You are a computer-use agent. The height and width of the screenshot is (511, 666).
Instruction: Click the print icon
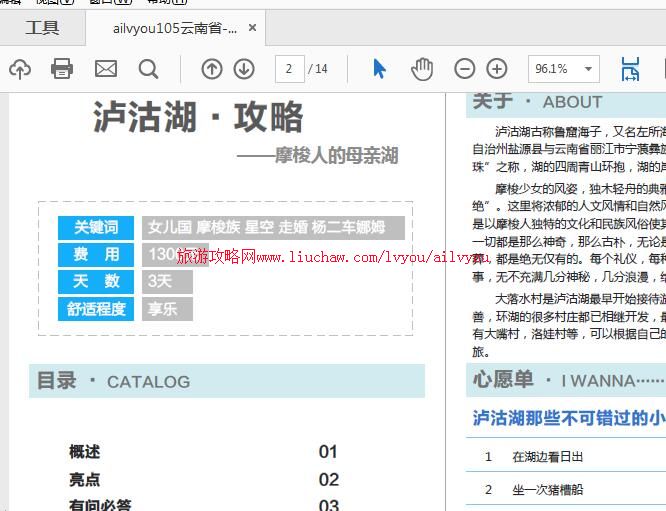click(x=62, y=69)
